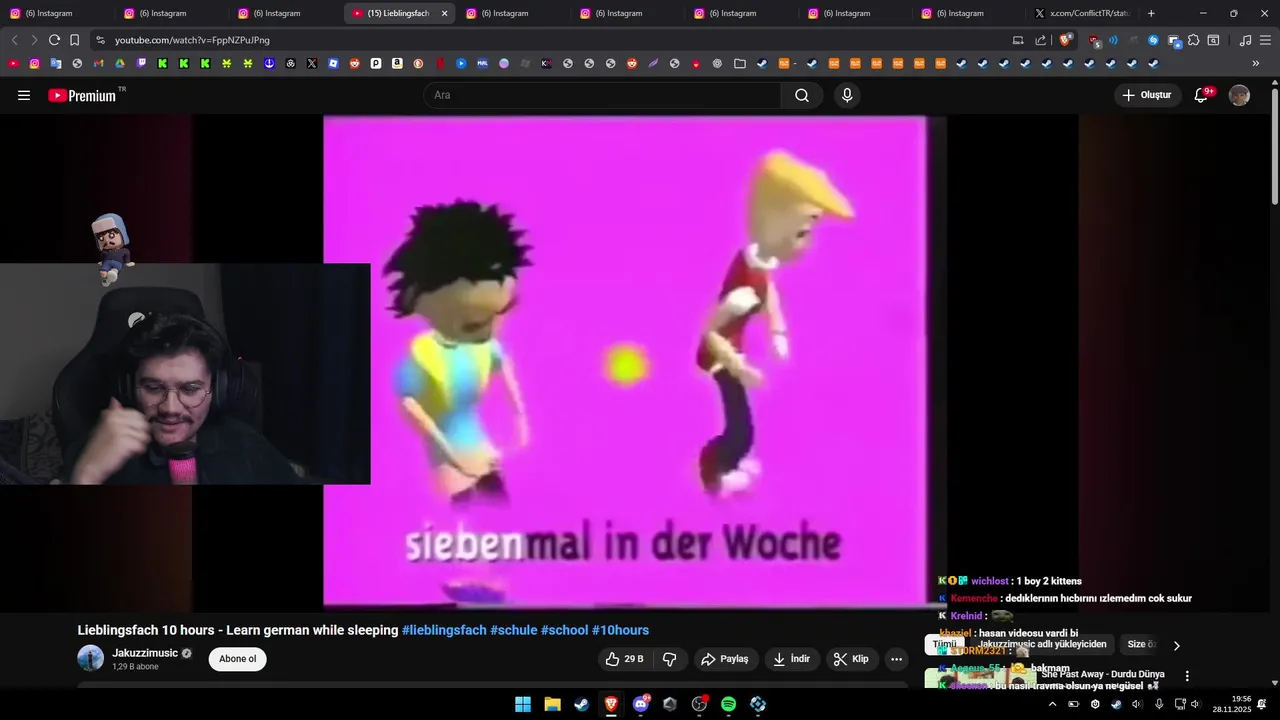The image size is (1280, 720).
Task: Click the Klip button
Action: [x=852, y=659]
